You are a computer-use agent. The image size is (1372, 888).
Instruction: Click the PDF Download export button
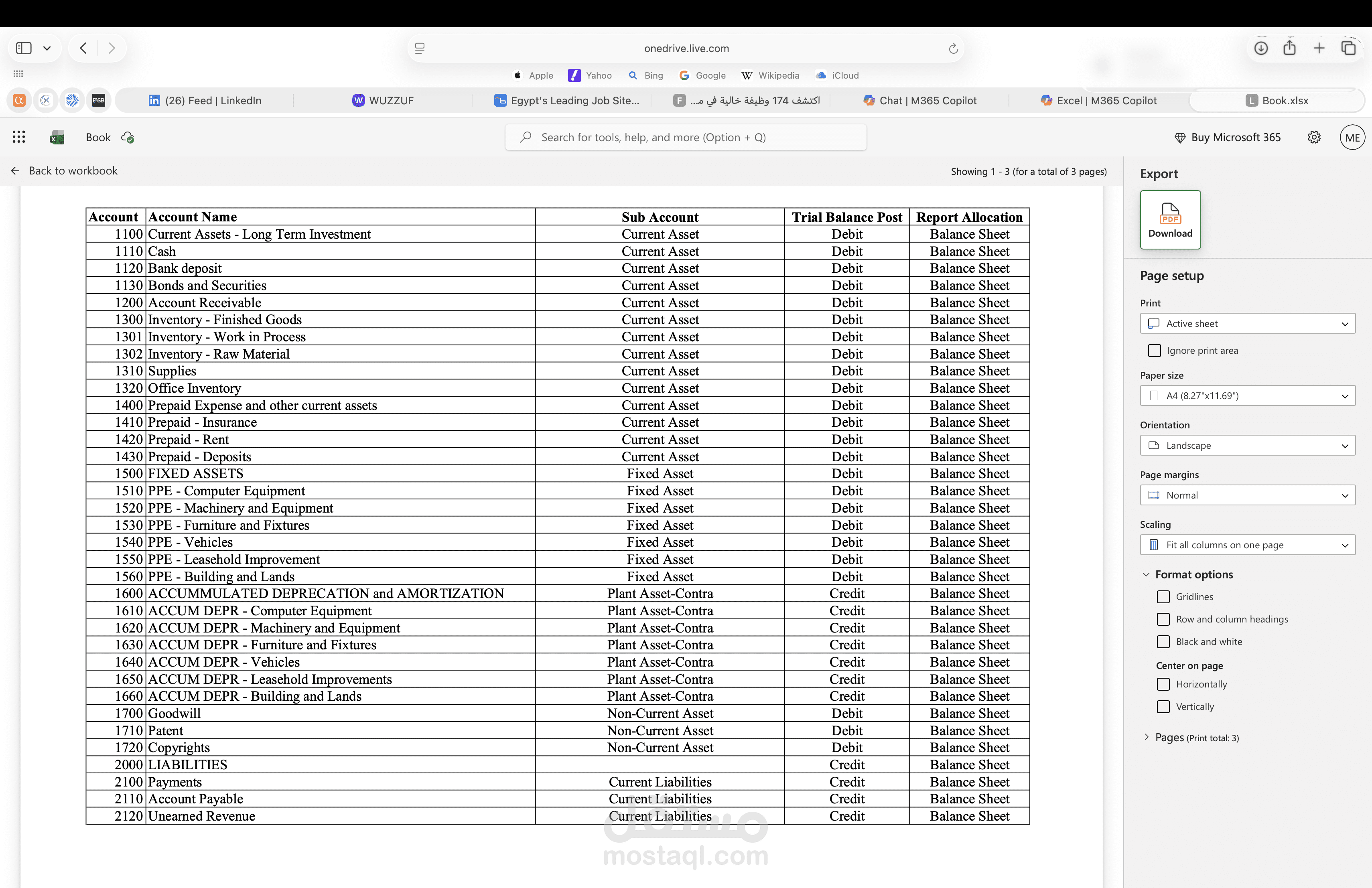point(1170,219)
